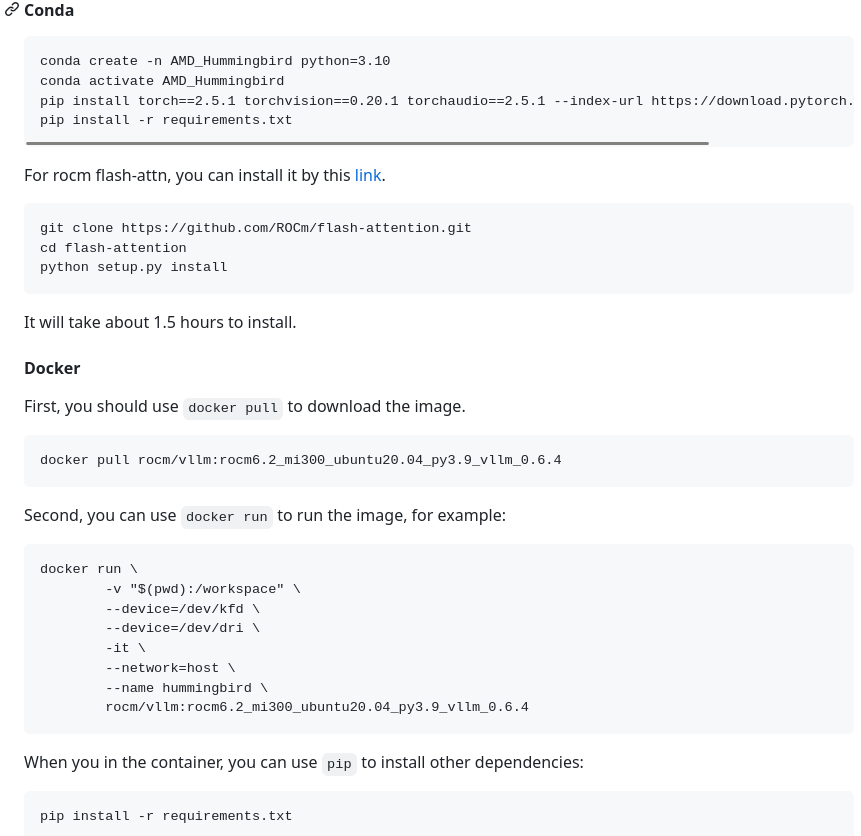The height and width of the screenshot is (836, 861).
Task: Click the docker pull rocm/vllm command block
Action: point(300,460)
